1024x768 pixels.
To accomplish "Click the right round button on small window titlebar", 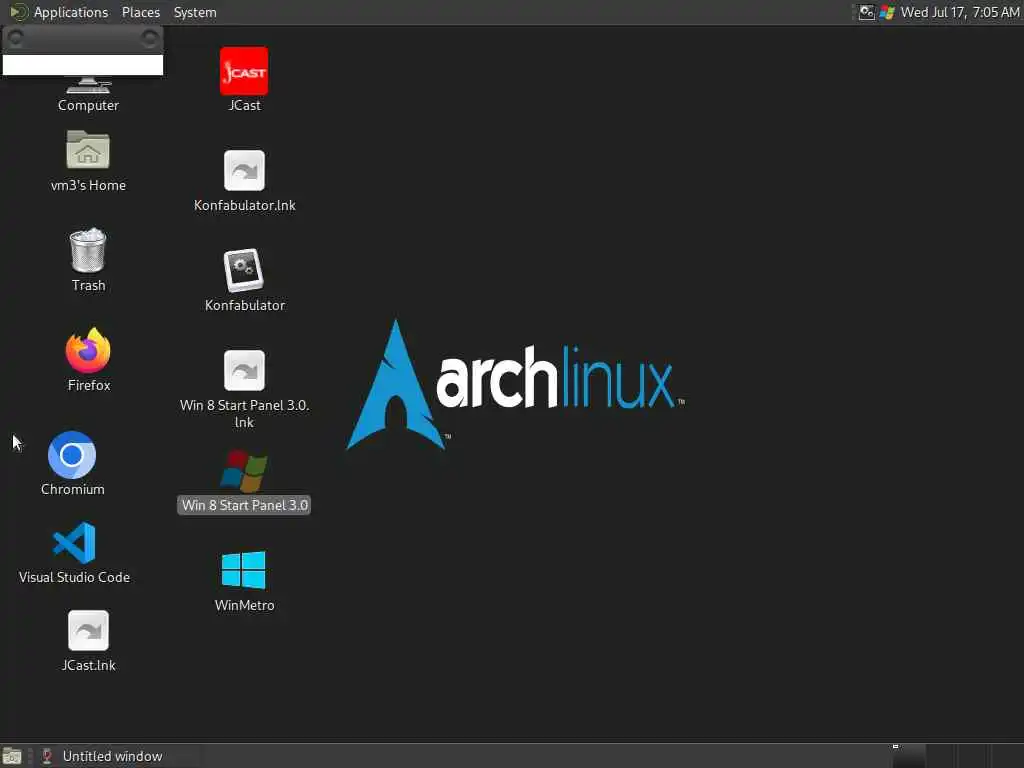I will point(150,39).
